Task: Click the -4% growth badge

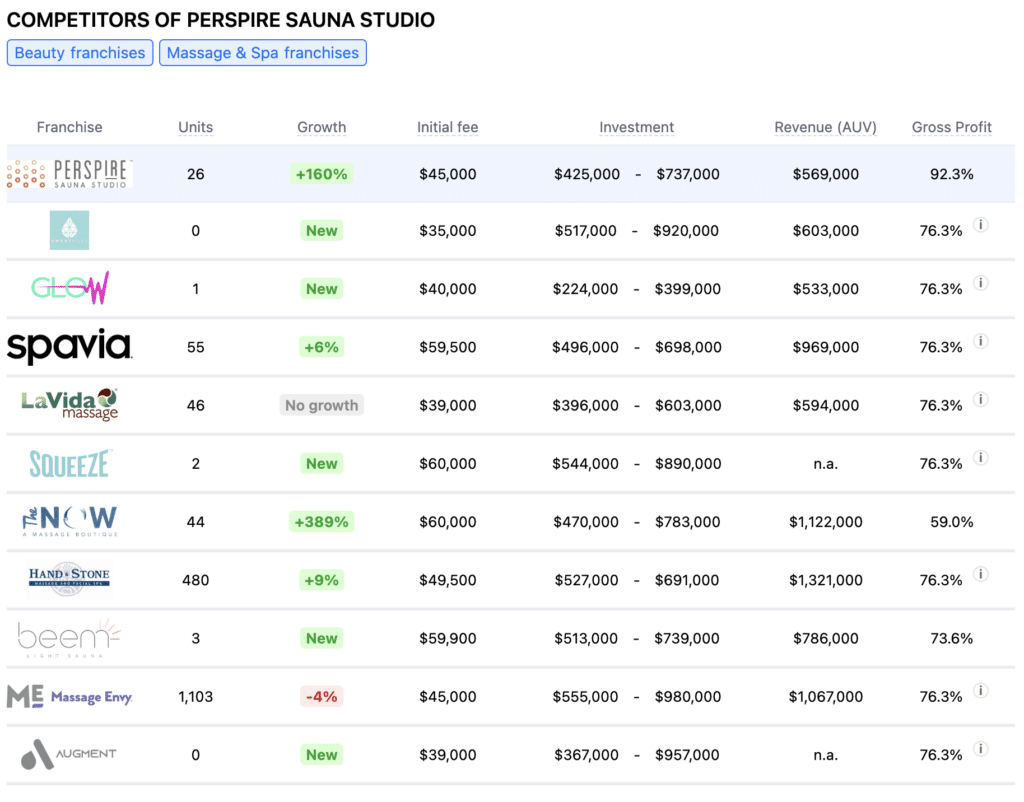Action: (x=321, y=697)
